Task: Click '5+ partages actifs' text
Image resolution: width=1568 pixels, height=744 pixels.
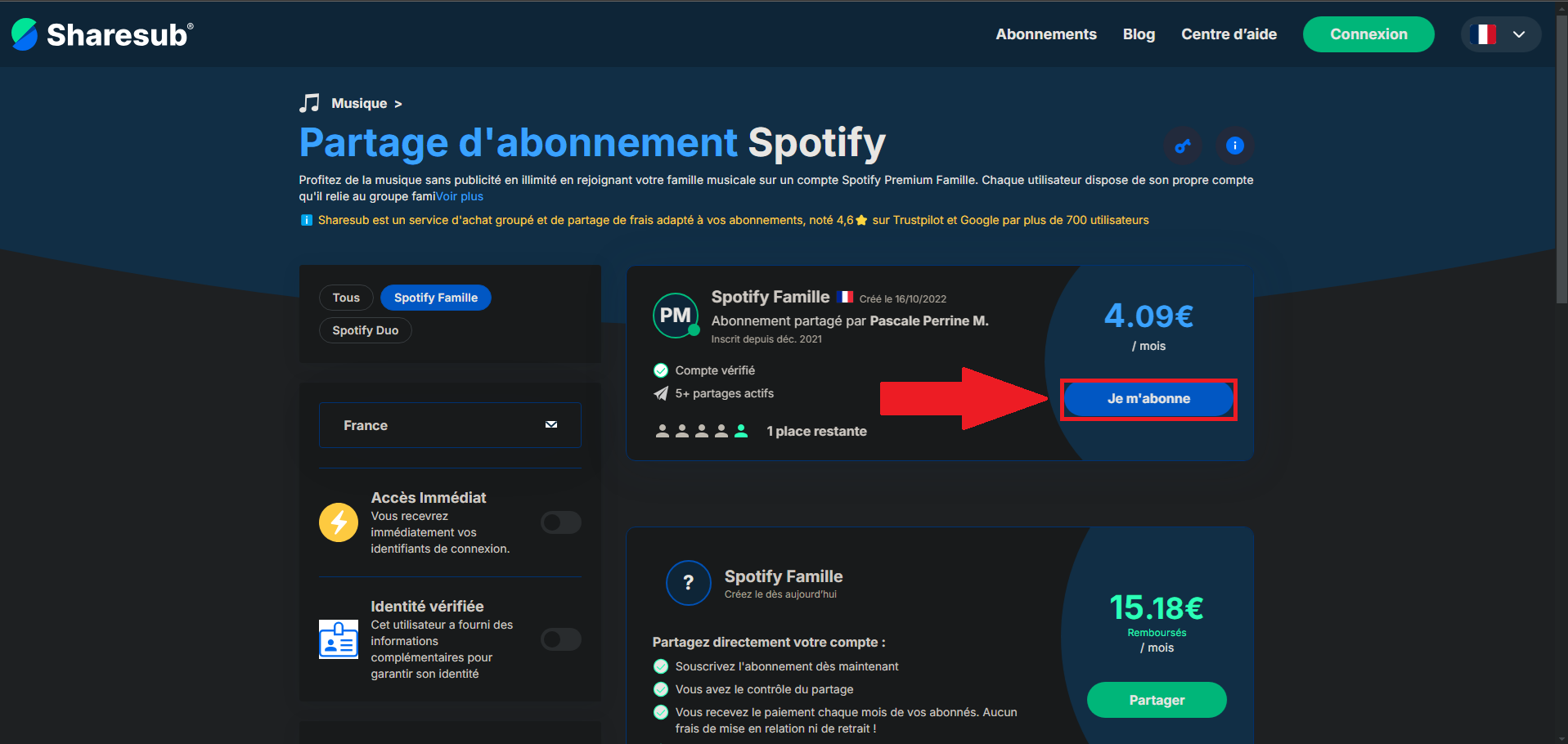Action: [x=725, y=393]
